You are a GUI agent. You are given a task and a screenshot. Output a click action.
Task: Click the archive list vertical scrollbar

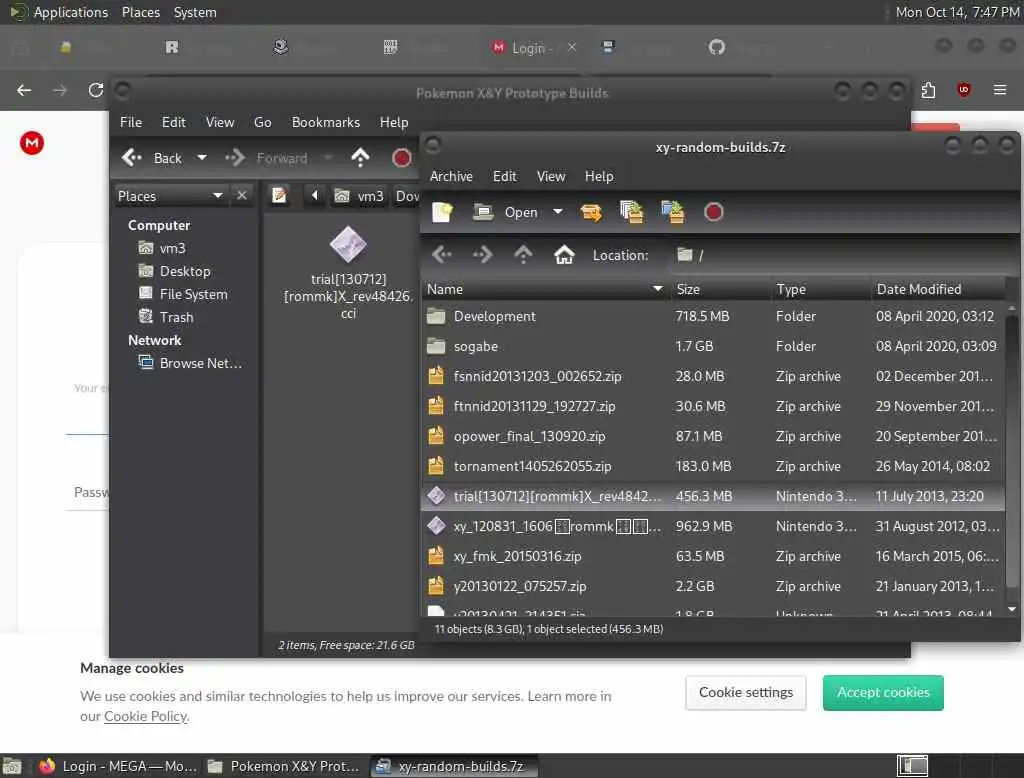1012,451
